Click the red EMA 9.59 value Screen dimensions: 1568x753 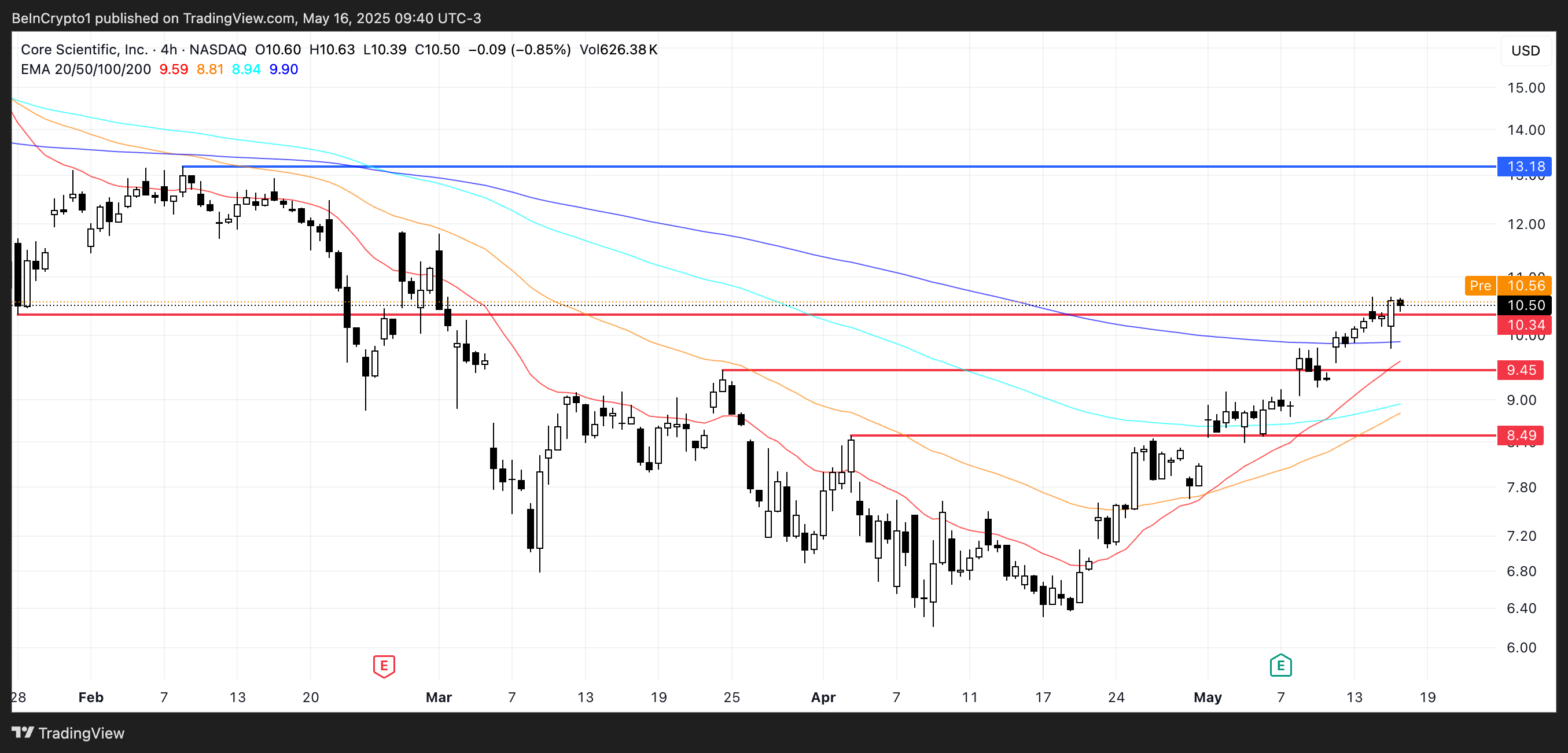(x=174, y=69)
